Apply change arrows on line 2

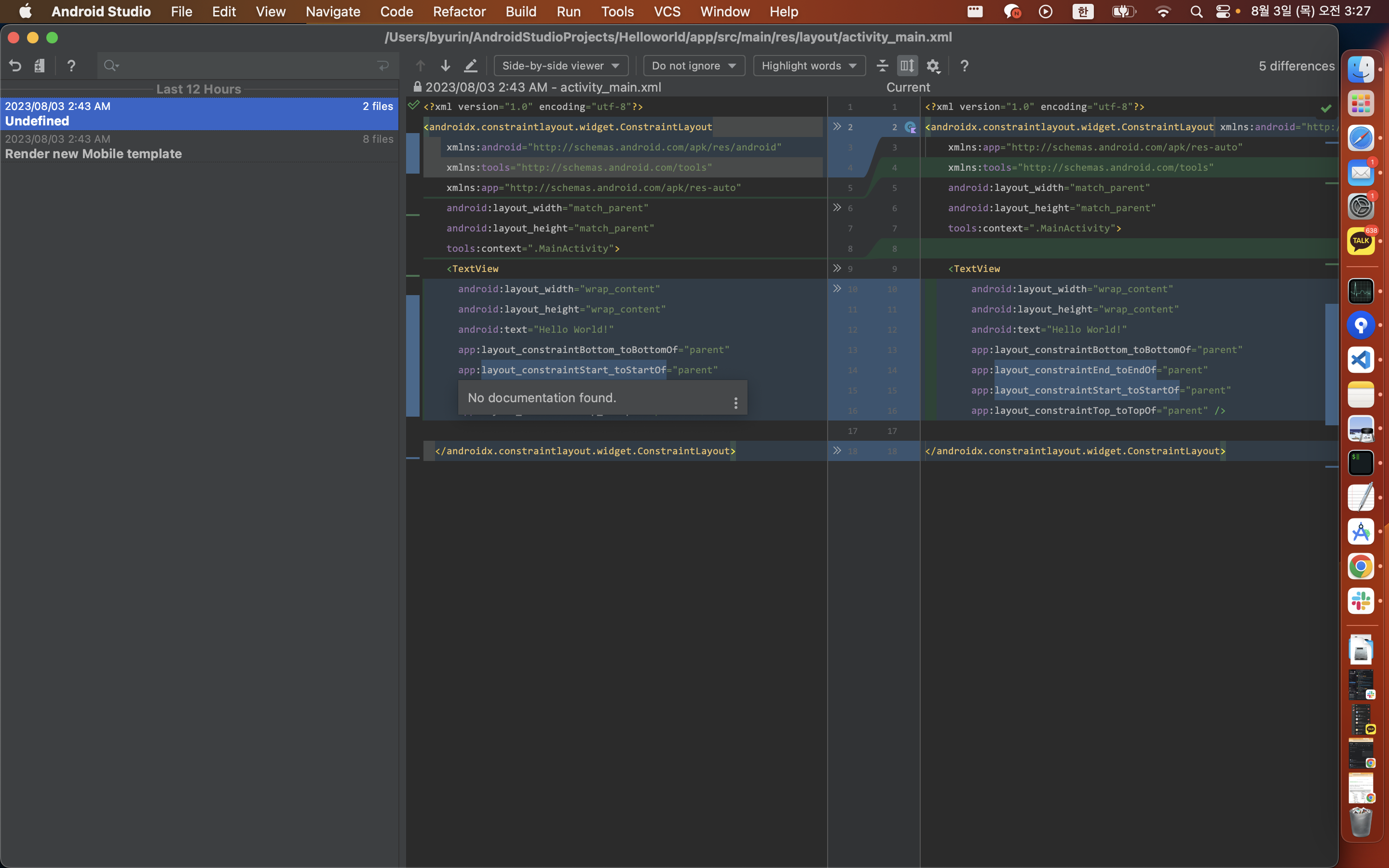pos(837,126)
